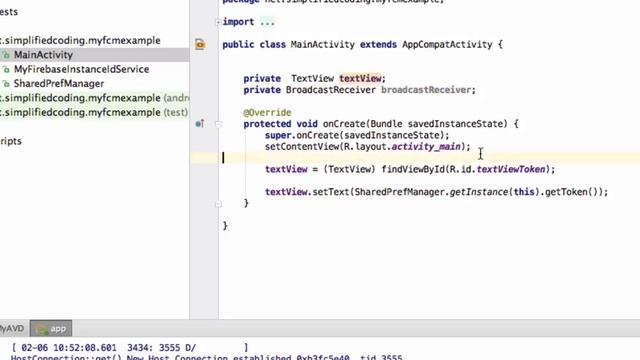Place cursor on highlighted empty editor line
Screen dimensions: 640x360
point(429,158)
